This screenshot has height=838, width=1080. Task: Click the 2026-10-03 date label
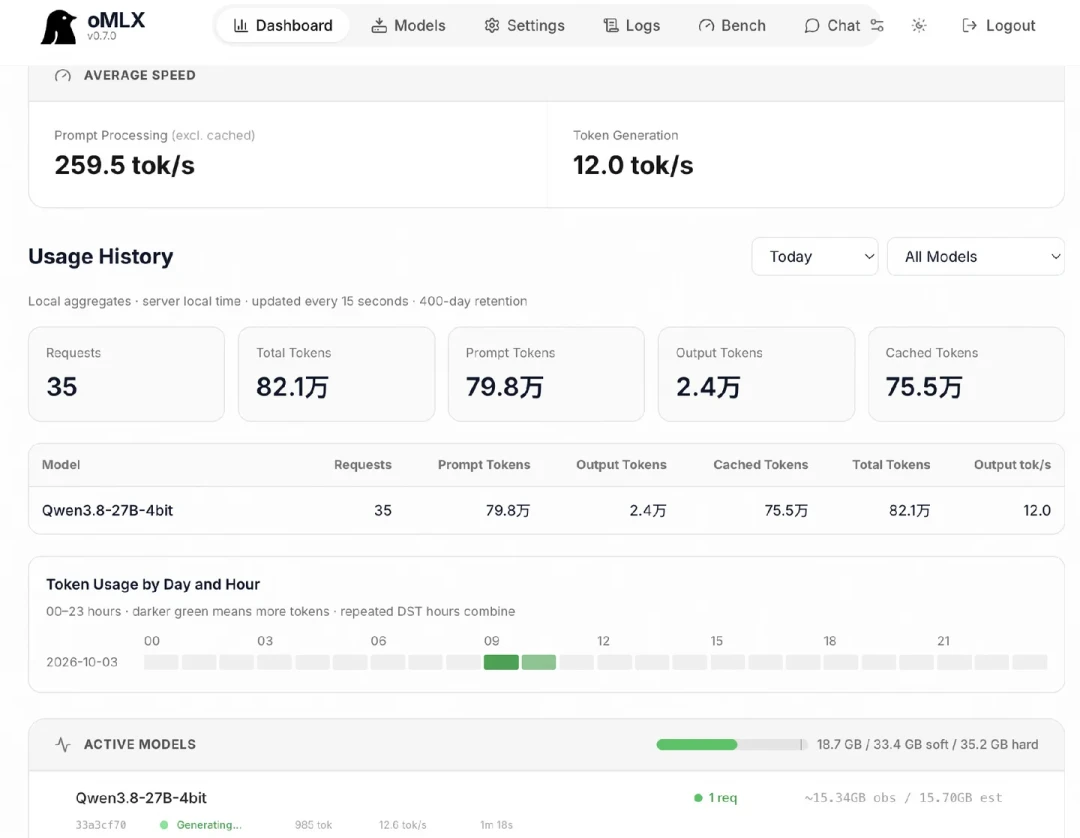tap(82, 662)
